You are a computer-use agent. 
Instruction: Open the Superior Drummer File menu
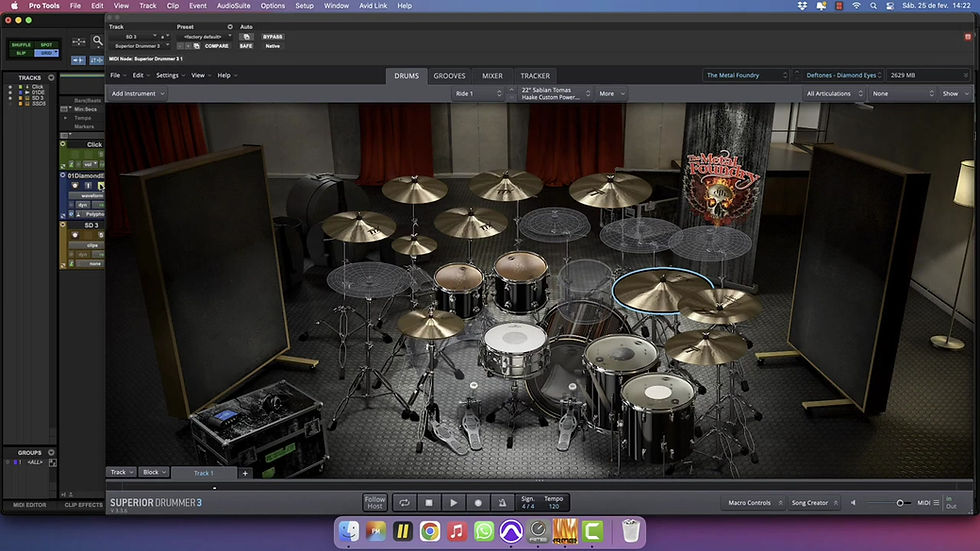click(118, 75)
